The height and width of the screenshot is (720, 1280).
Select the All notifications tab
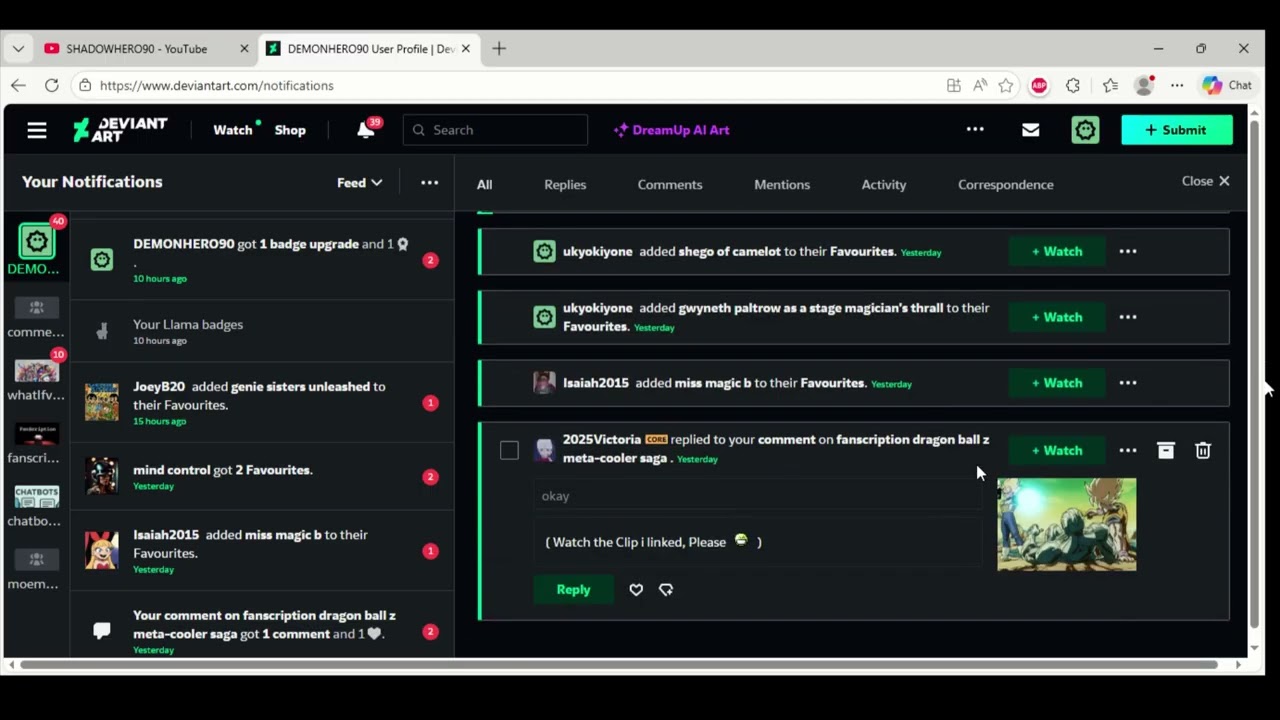click(484, 185)
